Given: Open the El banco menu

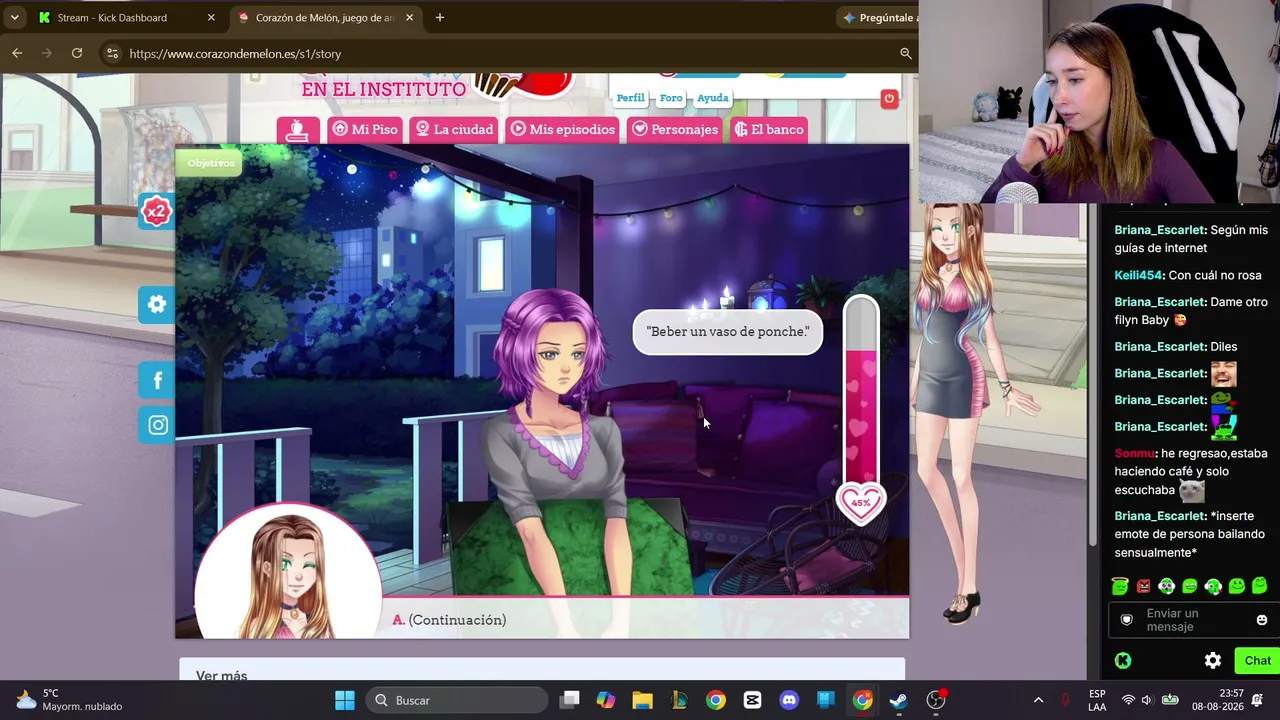Looking at the screenshot, I should pyautogui.click(x=769, y=130).
